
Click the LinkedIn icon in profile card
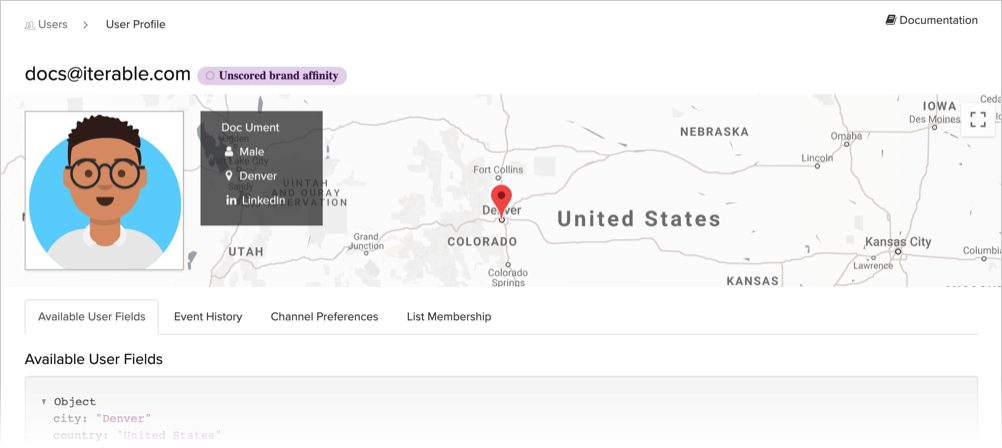(x=231, y=200)
